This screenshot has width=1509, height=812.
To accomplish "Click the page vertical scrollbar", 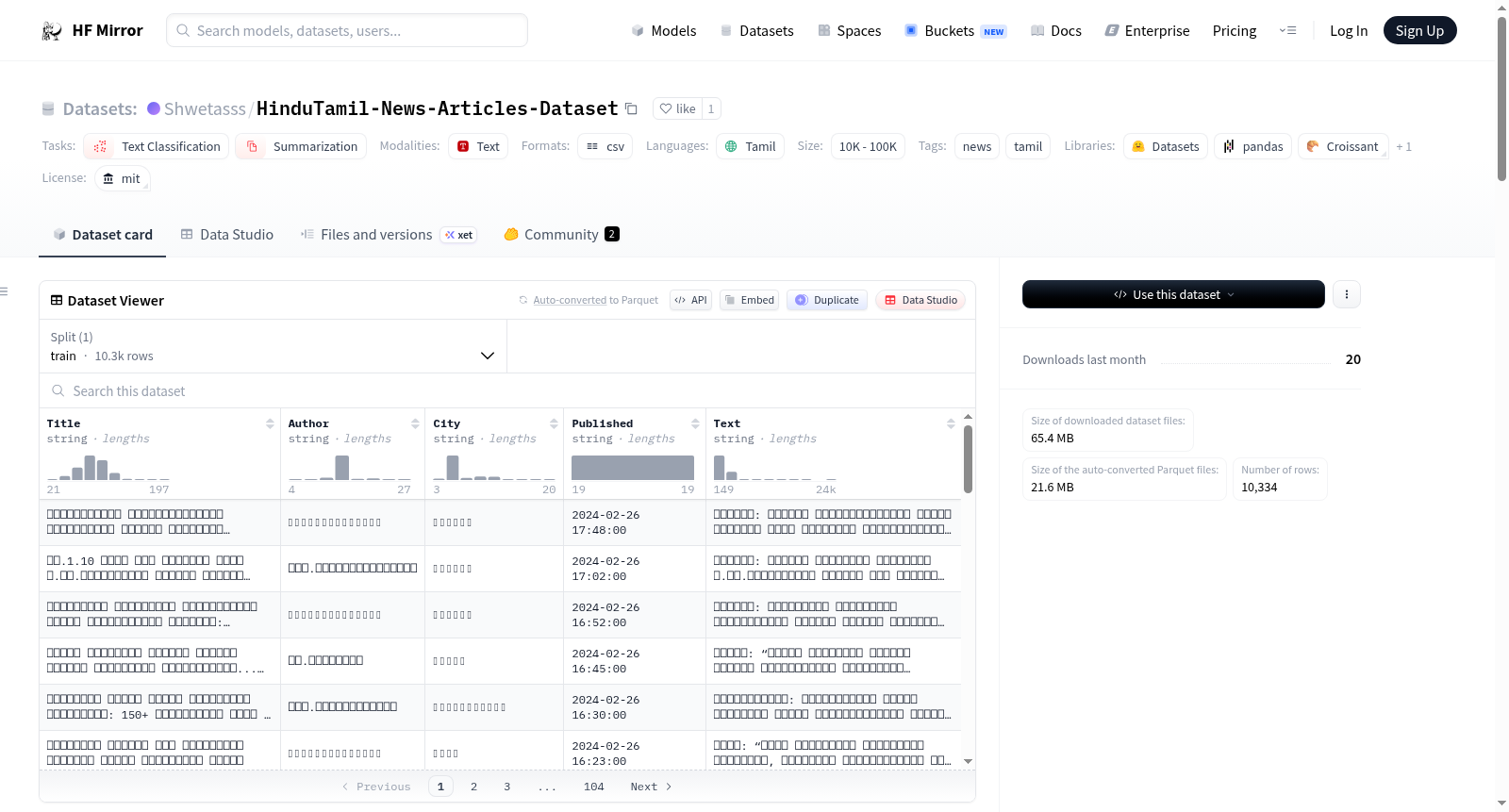I will (x=1501, y=99).
